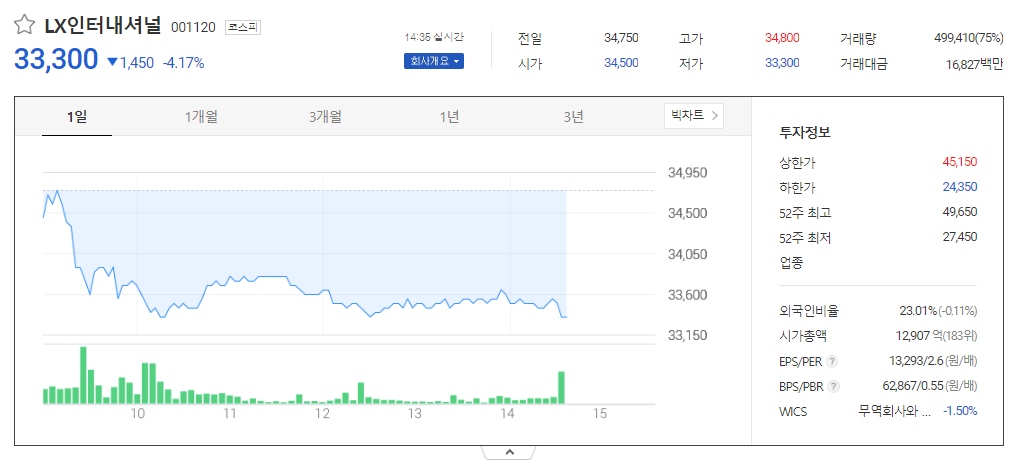Click the 34,950 price axis label
1024x469 pixels.
pyautogui.click(x=688, y=172)
